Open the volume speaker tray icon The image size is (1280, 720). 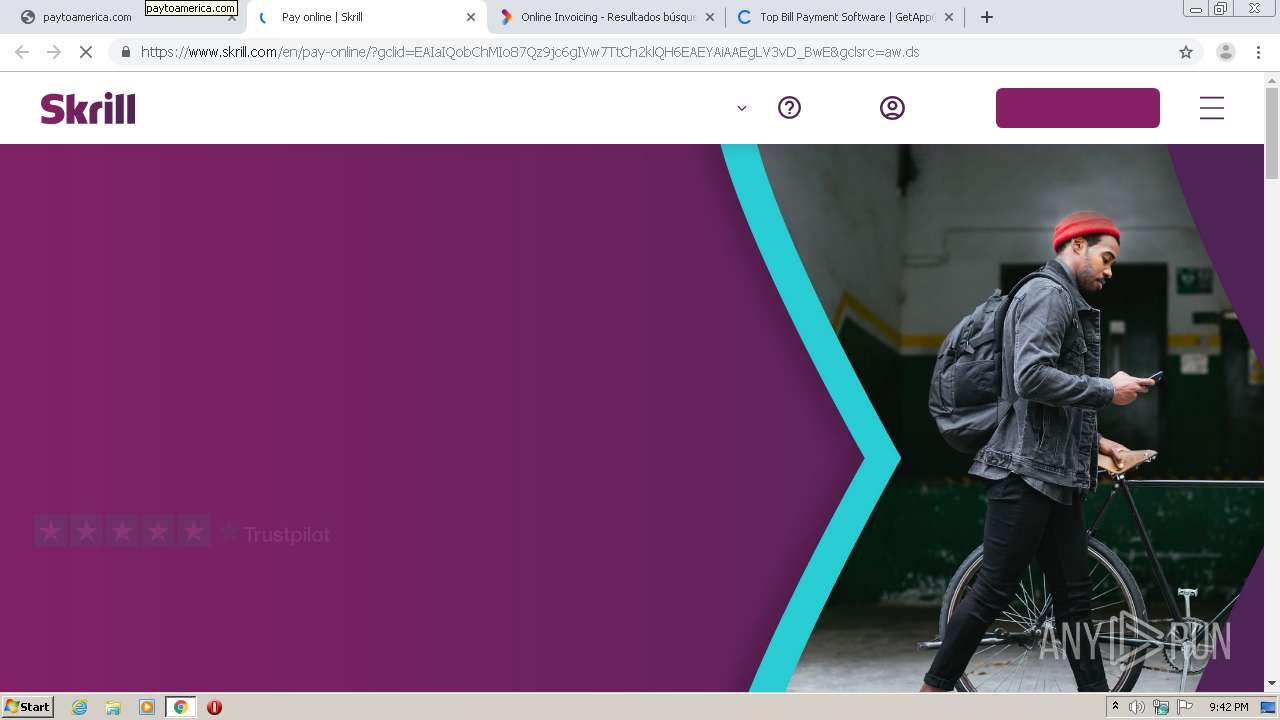click(x=1137, y=707)
